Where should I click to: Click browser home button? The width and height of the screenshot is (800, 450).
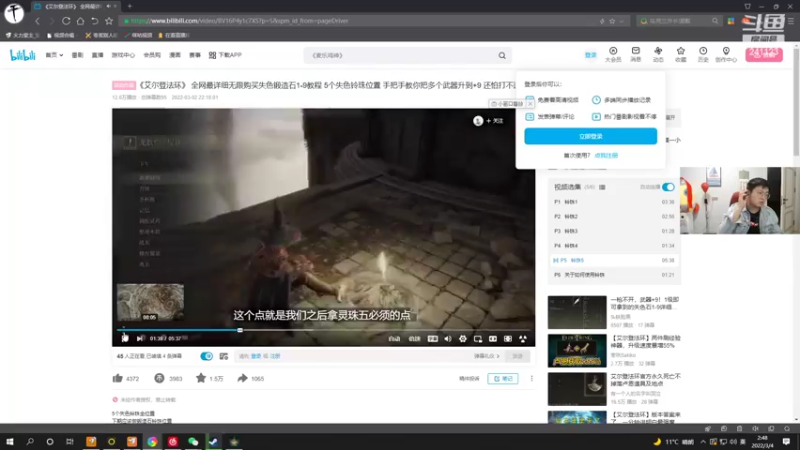click(80, 21)
